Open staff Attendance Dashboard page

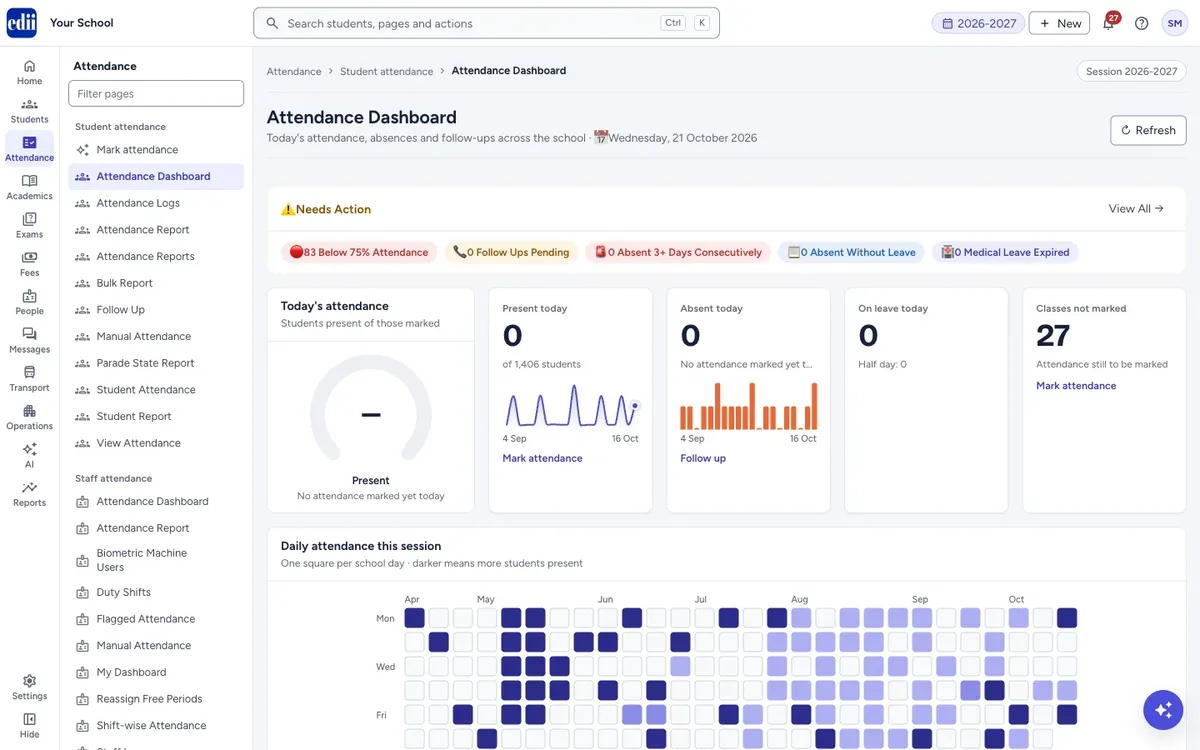pos(156,501)
